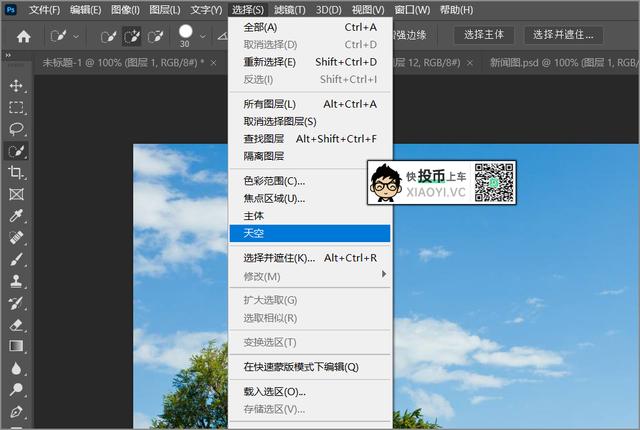Screen dimensions: 640x430
Task: Click the 选择主体 button
Action: pyautogui.click(x=484, y=35)
